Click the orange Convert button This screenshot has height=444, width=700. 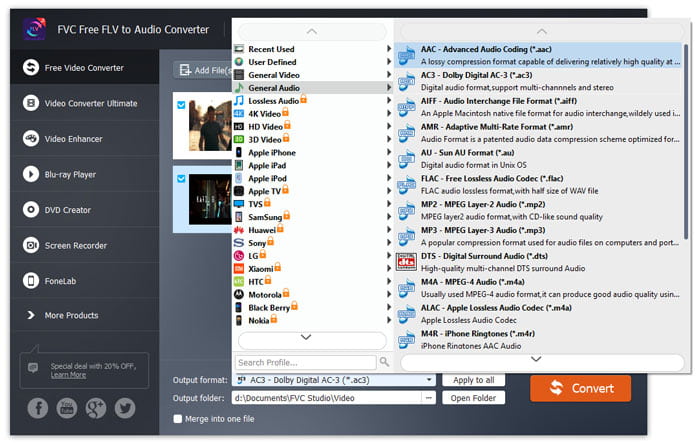point(581,388)
